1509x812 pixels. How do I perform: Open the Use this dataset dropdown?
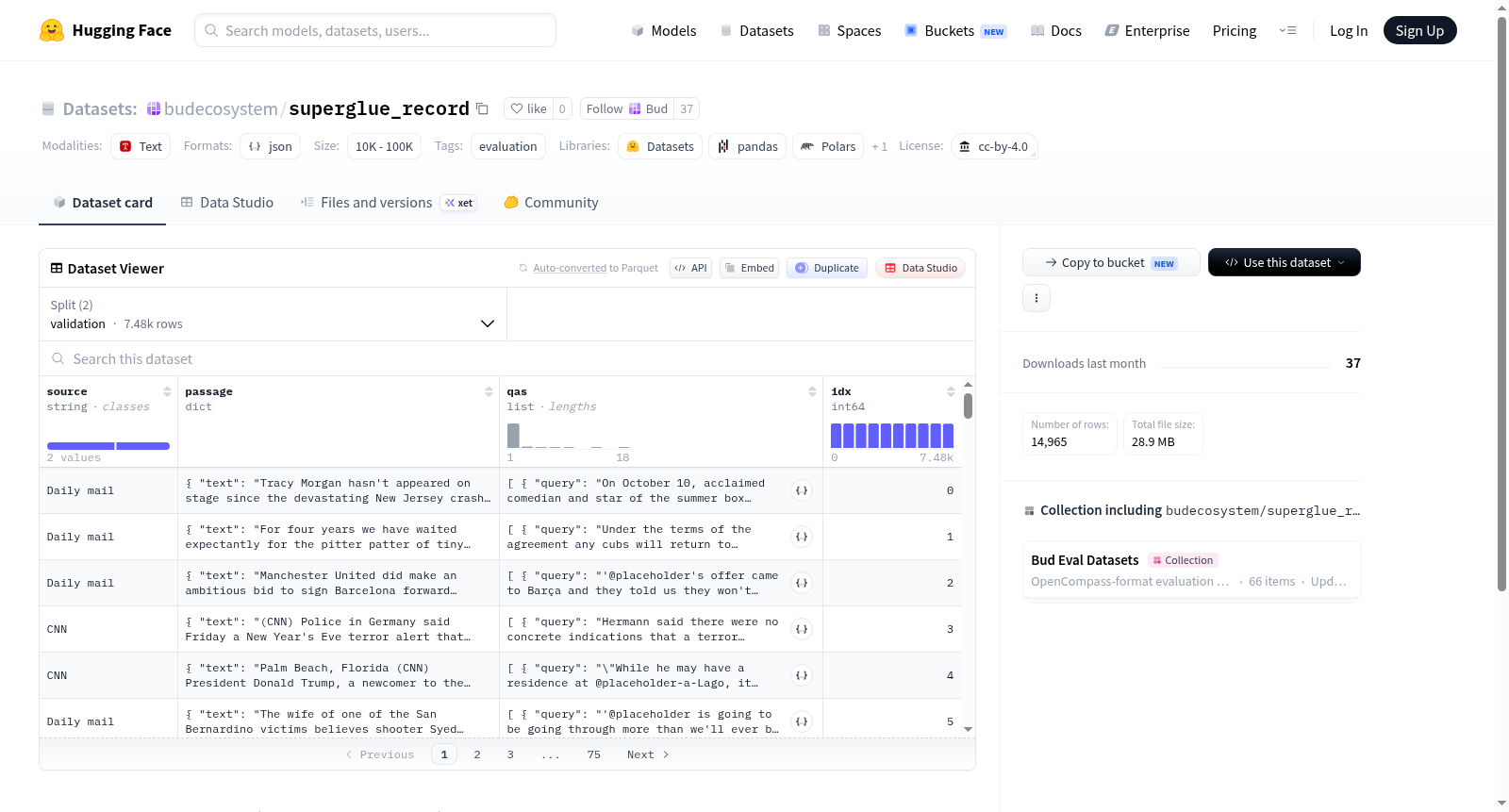click(x=1285, y=262)
